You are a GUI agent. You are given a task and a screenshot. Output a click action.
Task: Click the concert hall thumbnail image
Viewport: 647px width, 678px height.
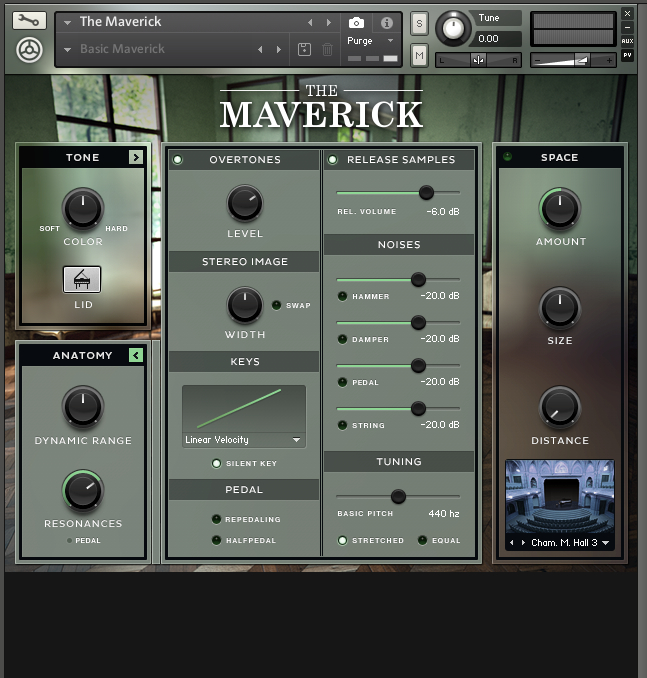[x=560, y=498]
